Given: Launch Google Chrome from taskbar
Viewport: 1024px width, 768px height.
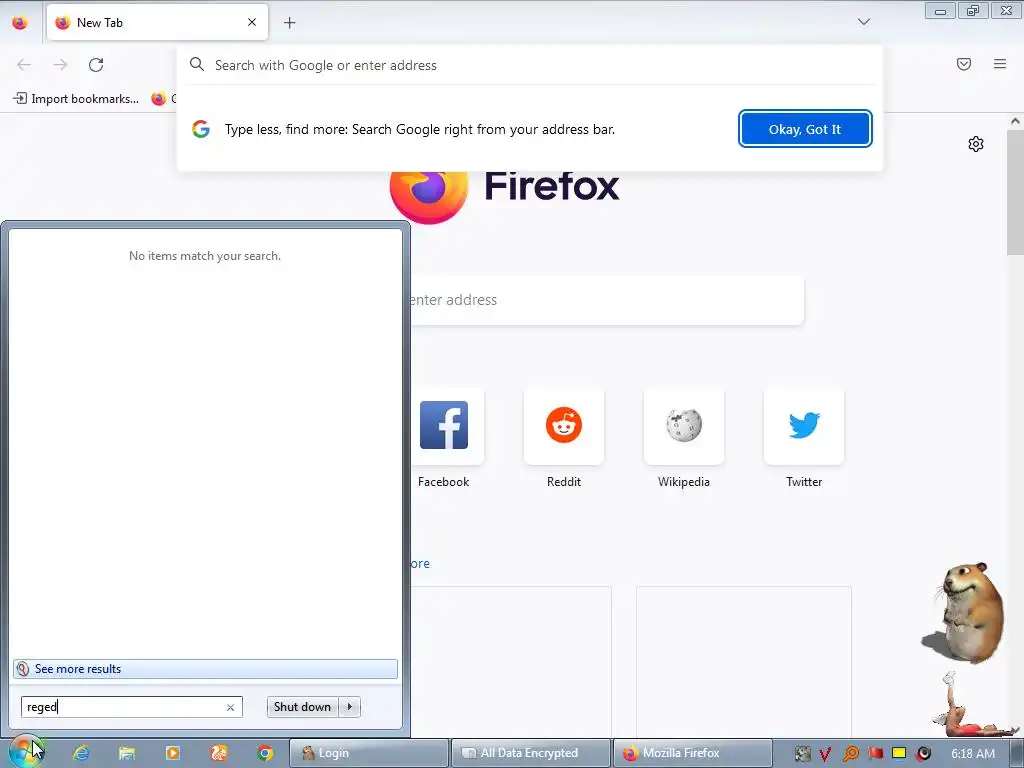Looking at the screenshot, I should (x=264, y=753).
